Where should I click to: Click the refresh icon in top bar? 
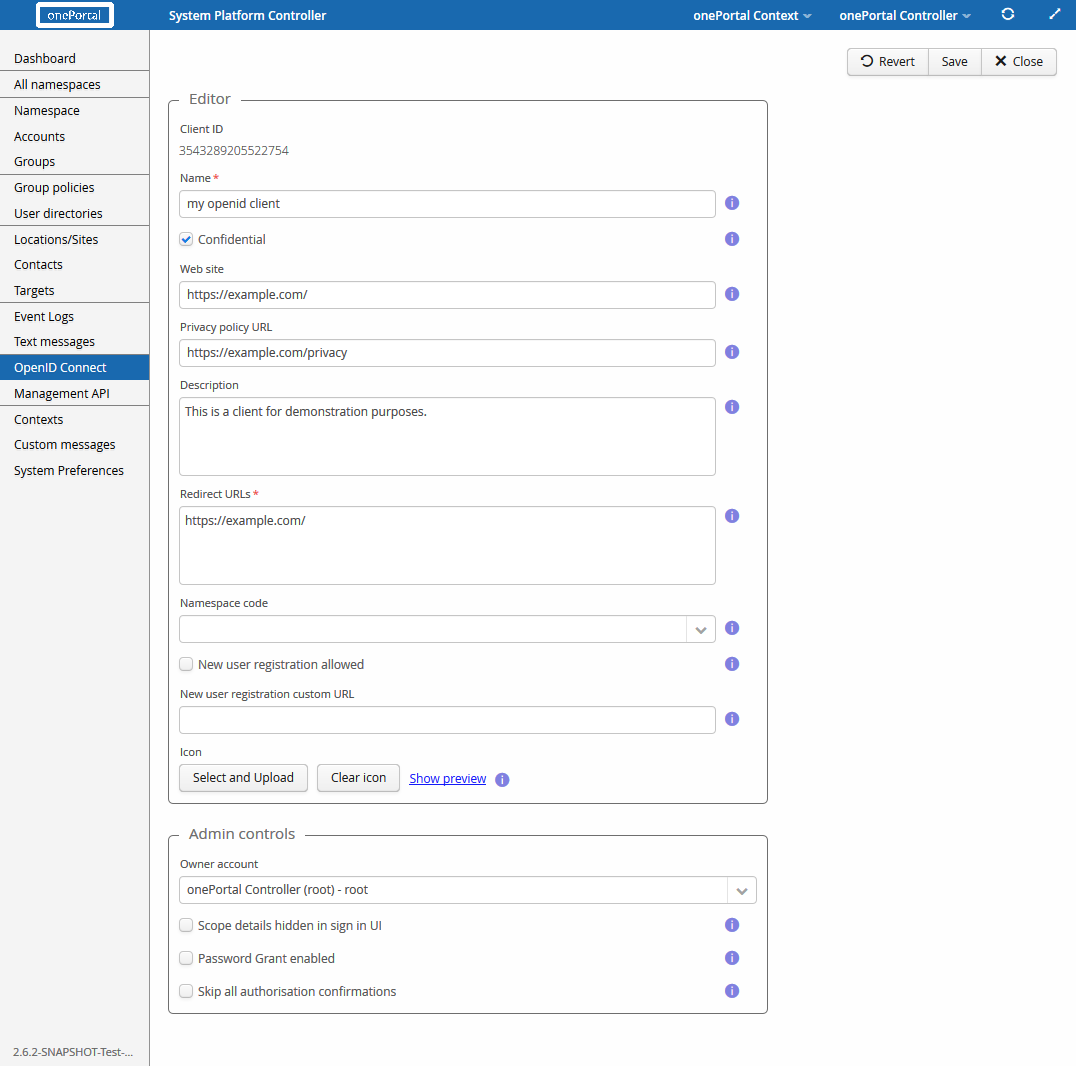point(1008,15)
